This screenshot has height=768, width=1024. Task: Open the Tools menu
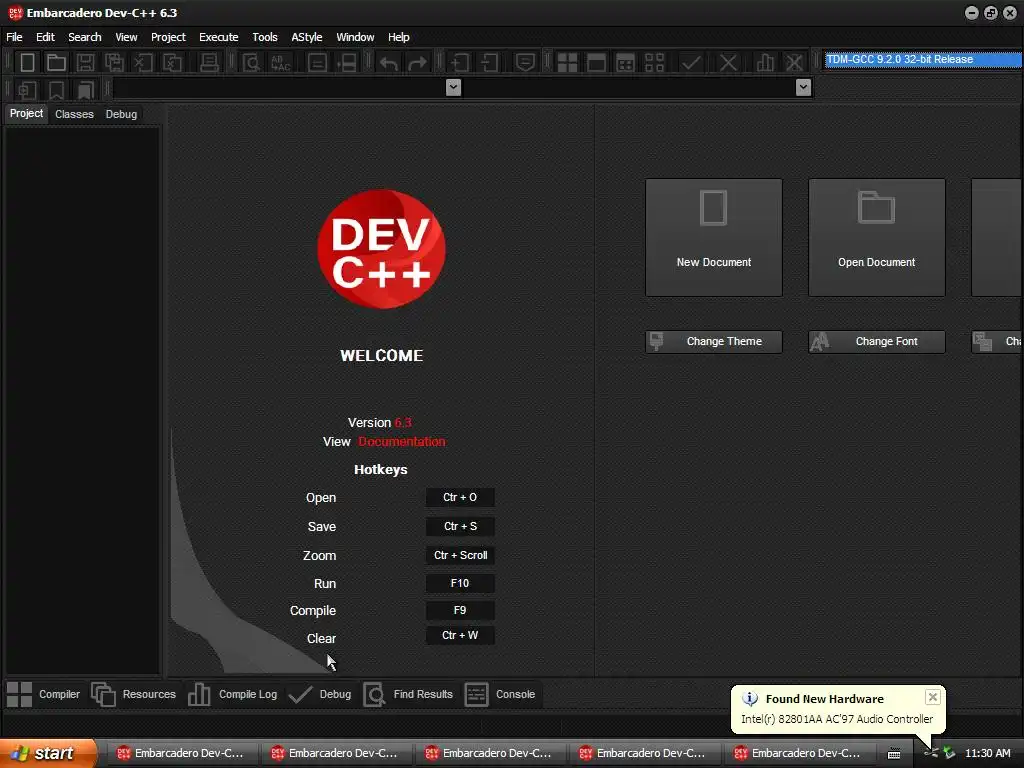[264, 37]
